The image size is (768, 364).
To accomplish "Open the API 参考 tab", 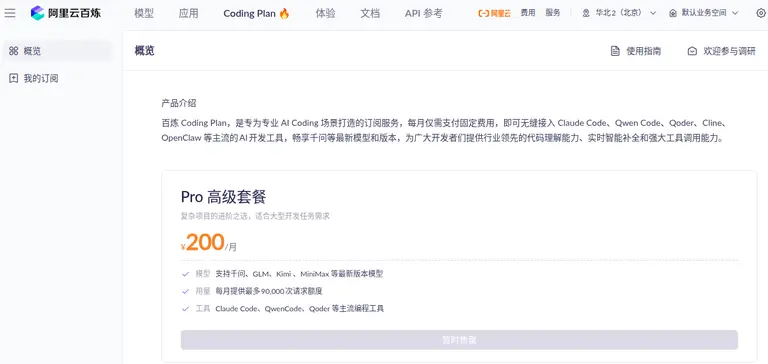I will pos(424,14).
